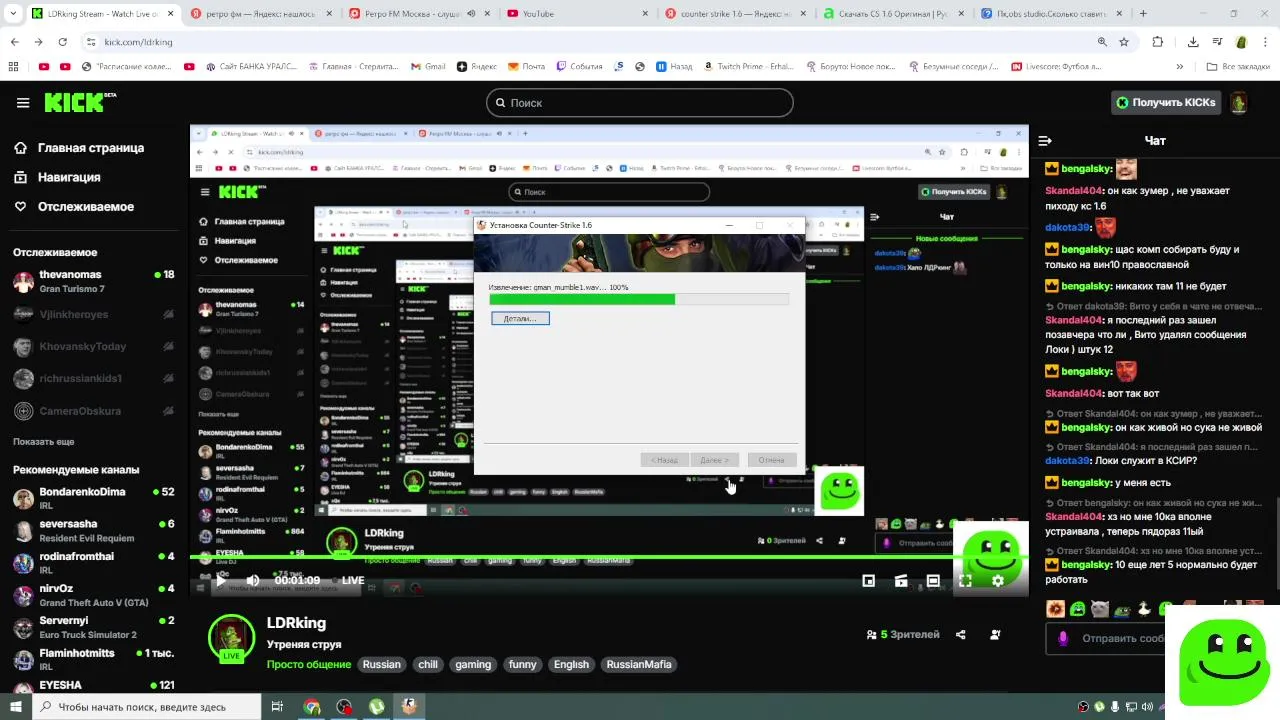Open the Просто общение category link
Image resolution: width=1280 pixels, height=720 pixels.
[309, 664]
